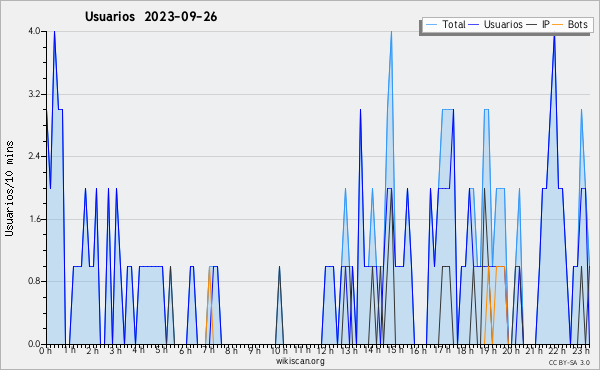Click the '0 h' x-axis label

click(x=45, y=350)
